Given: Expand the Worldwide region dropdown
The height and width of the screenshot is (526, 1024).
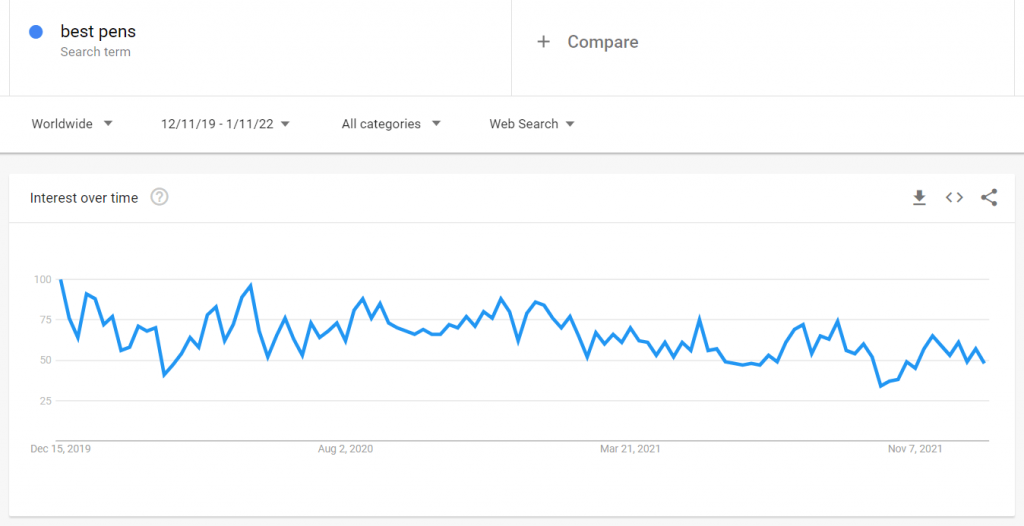Looking at the screenshot, I should coord(72,123).
